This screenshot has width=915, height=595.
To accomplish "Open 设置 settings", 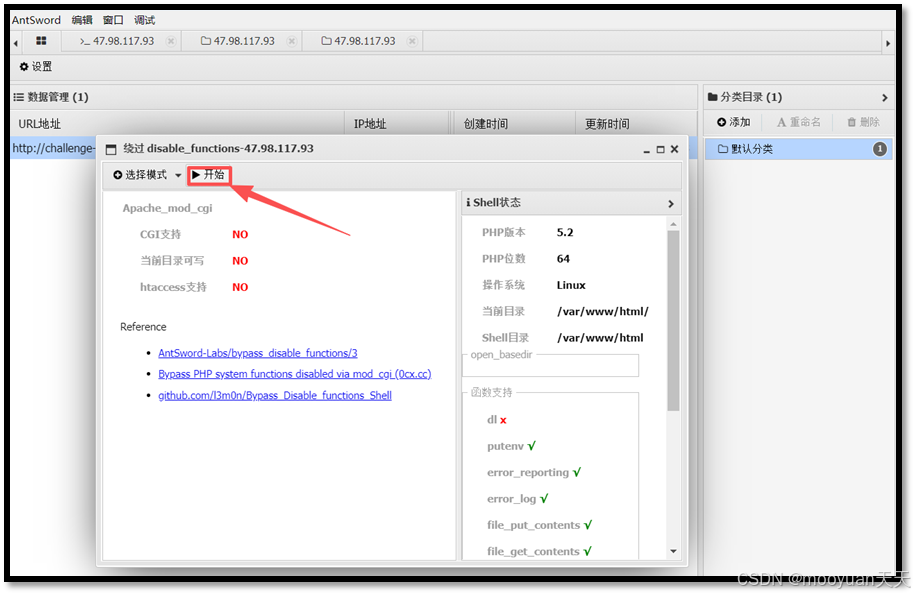I will [x=36, y=66].
